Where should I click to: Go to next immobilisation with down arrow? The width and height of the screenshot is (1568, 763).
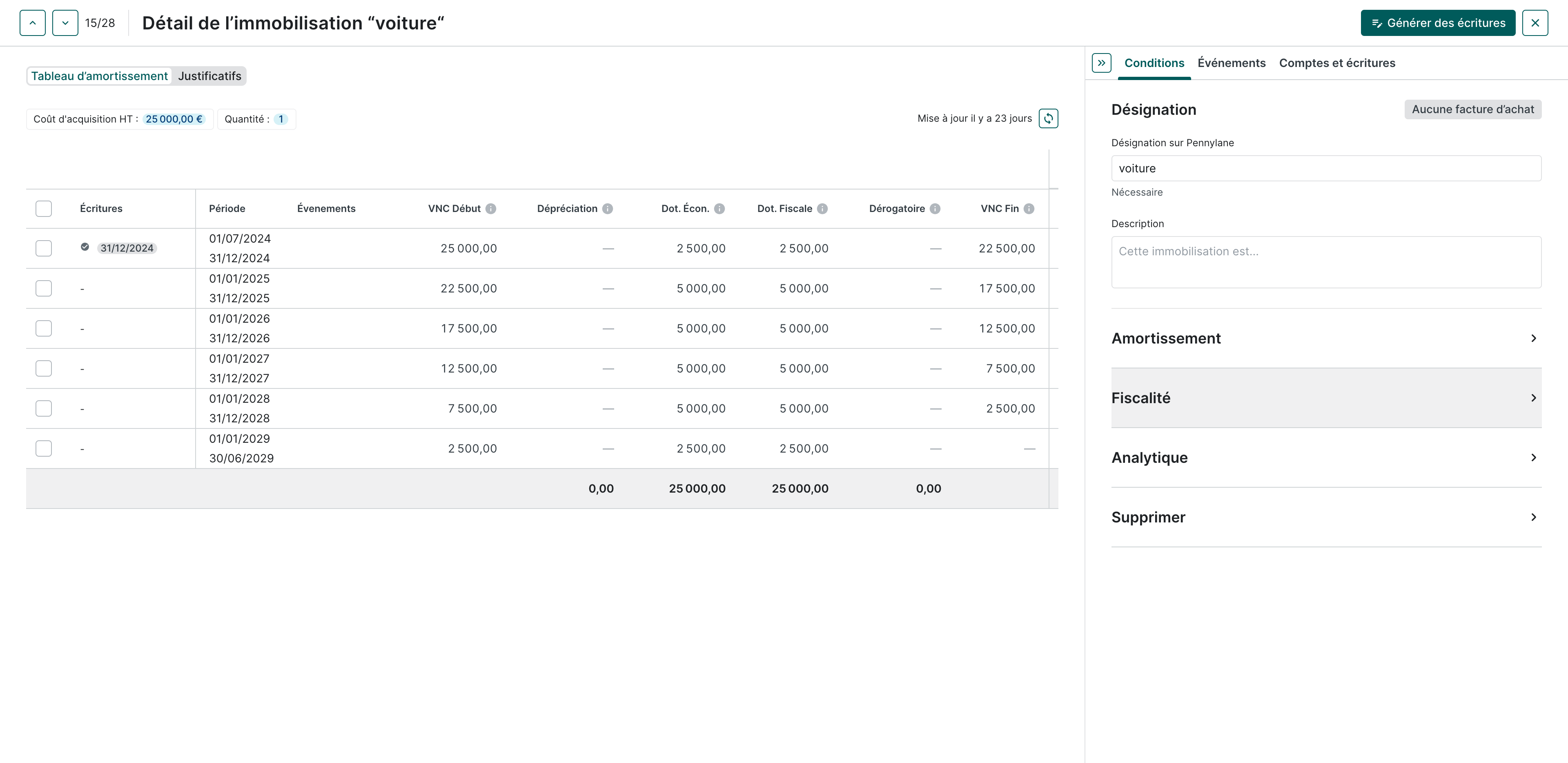[65, 23]
